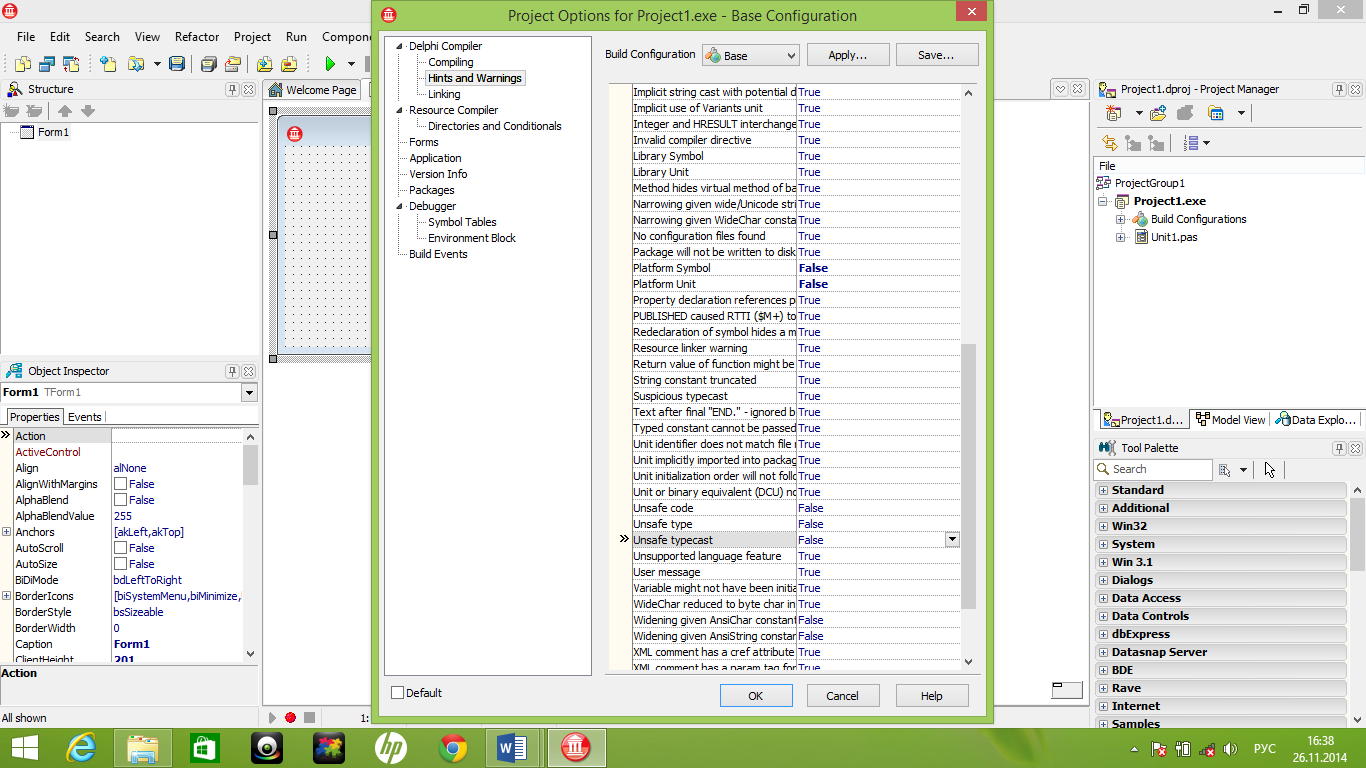Screen dimensions: 1366x768
Task: Open Google Chrome from taskbar
Action: click(453, 747)
